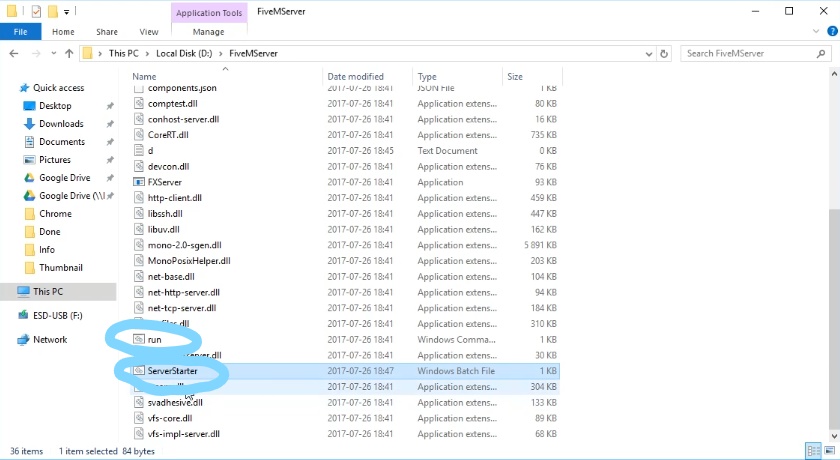Select the net-base.dll file icon

[x=139, y=277]
